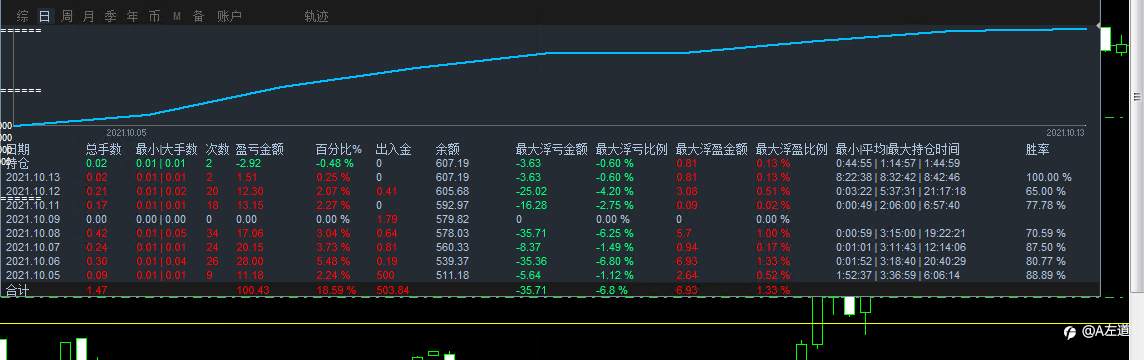This screenshot has width=1144, height=360.
Task: Open the 账户 account tab
Action: click(x=229, y=16)
